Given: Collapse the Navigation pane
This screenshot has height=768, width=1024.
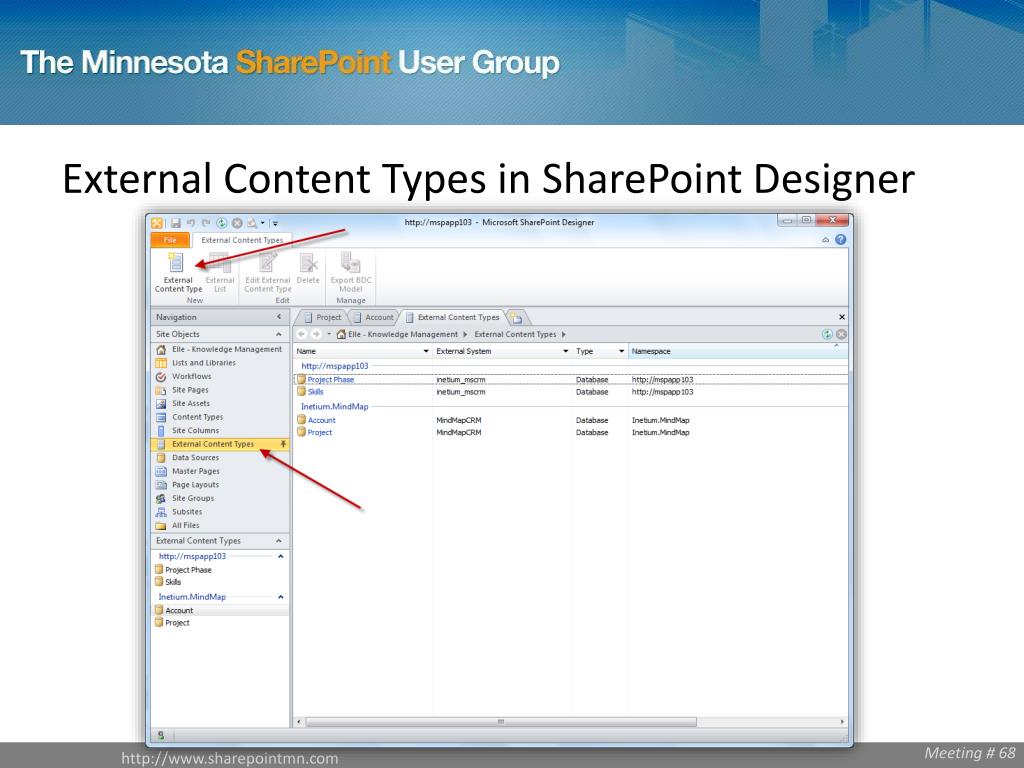Looking at the screenshot, I should 279,317.
